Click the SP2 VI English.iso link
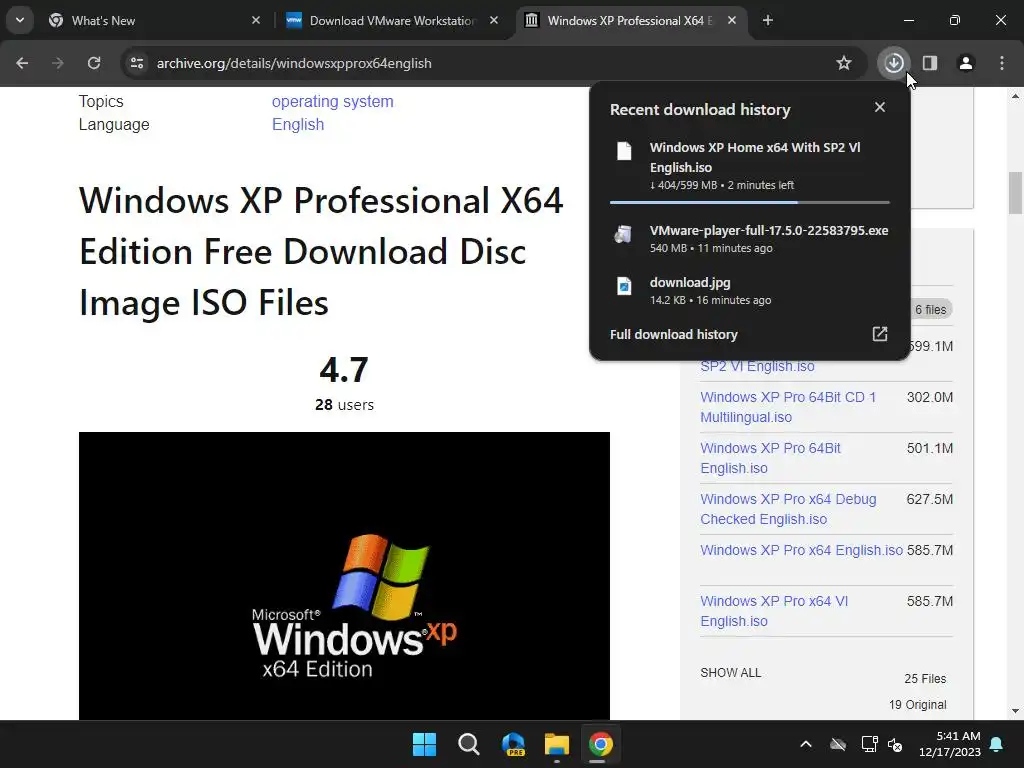 [x=758, y=366]
